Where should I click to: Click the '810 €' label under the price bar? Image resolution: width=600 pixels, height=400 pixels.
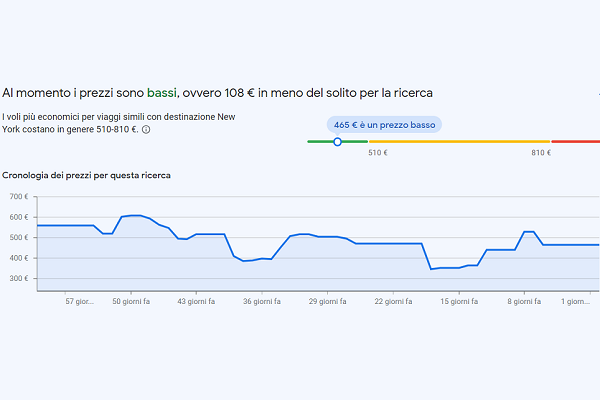coord(541,153)
